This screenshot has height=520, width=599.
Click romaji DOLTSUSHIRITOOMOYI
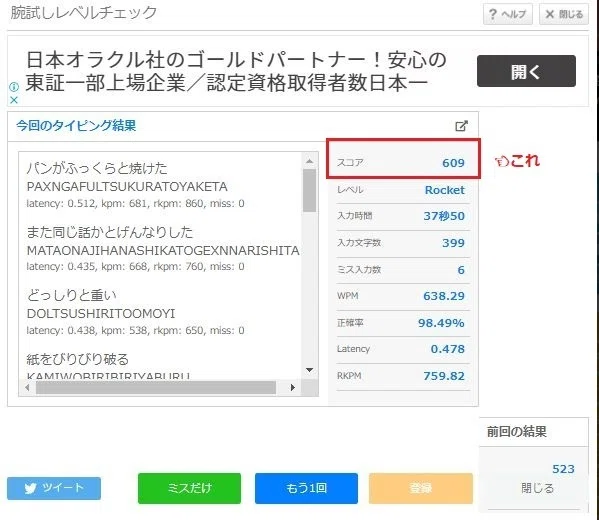(x=101, y=314)
